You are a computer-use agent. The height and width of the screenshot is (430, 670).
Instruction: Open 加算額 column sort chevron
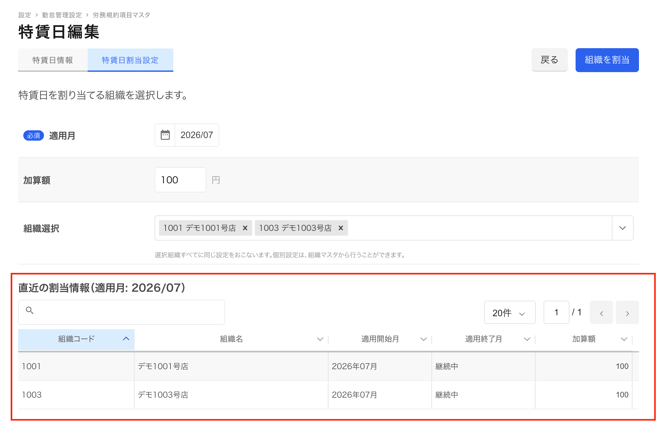tap(624, 339)
